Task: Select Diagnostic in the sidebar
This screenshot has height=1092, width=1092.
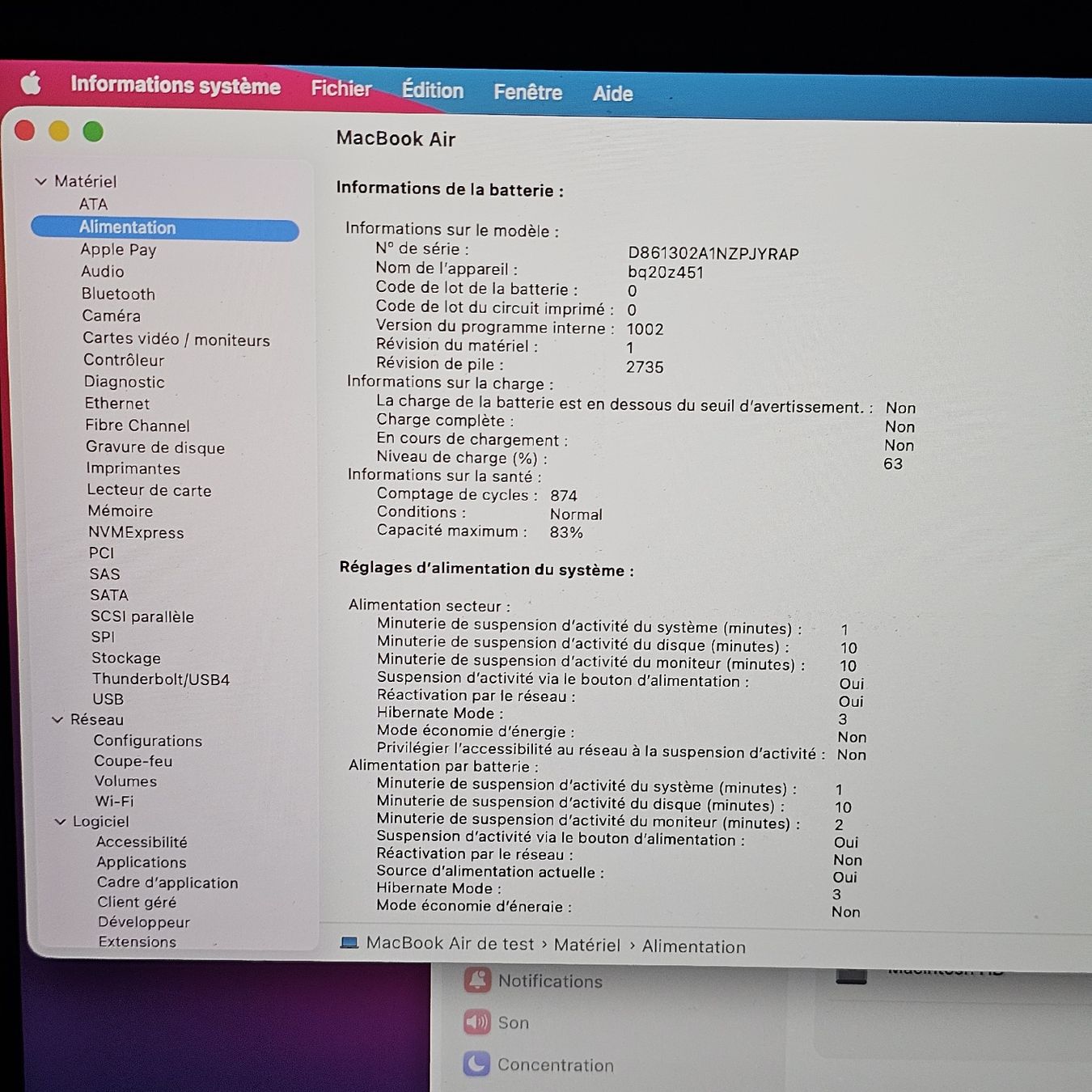Action: pyautogui.click(x=125, y=382)
